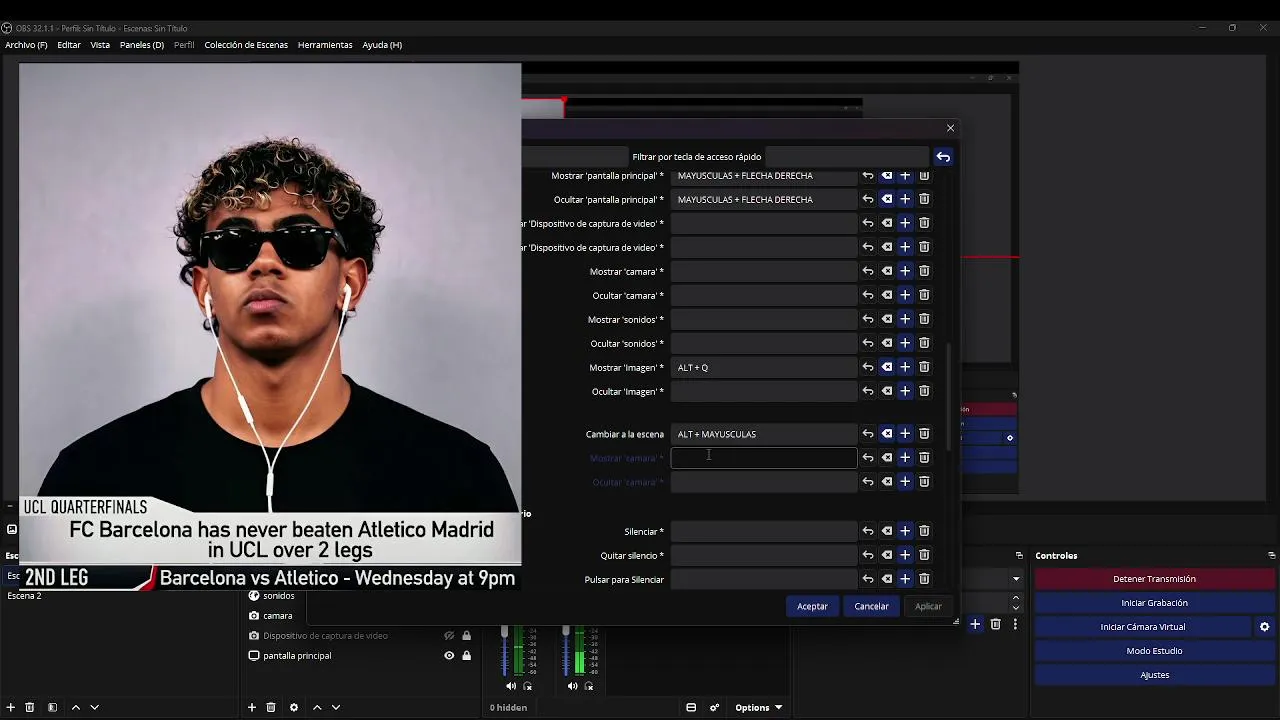Open Ajustes from the Controles panel

point(1154,675)
